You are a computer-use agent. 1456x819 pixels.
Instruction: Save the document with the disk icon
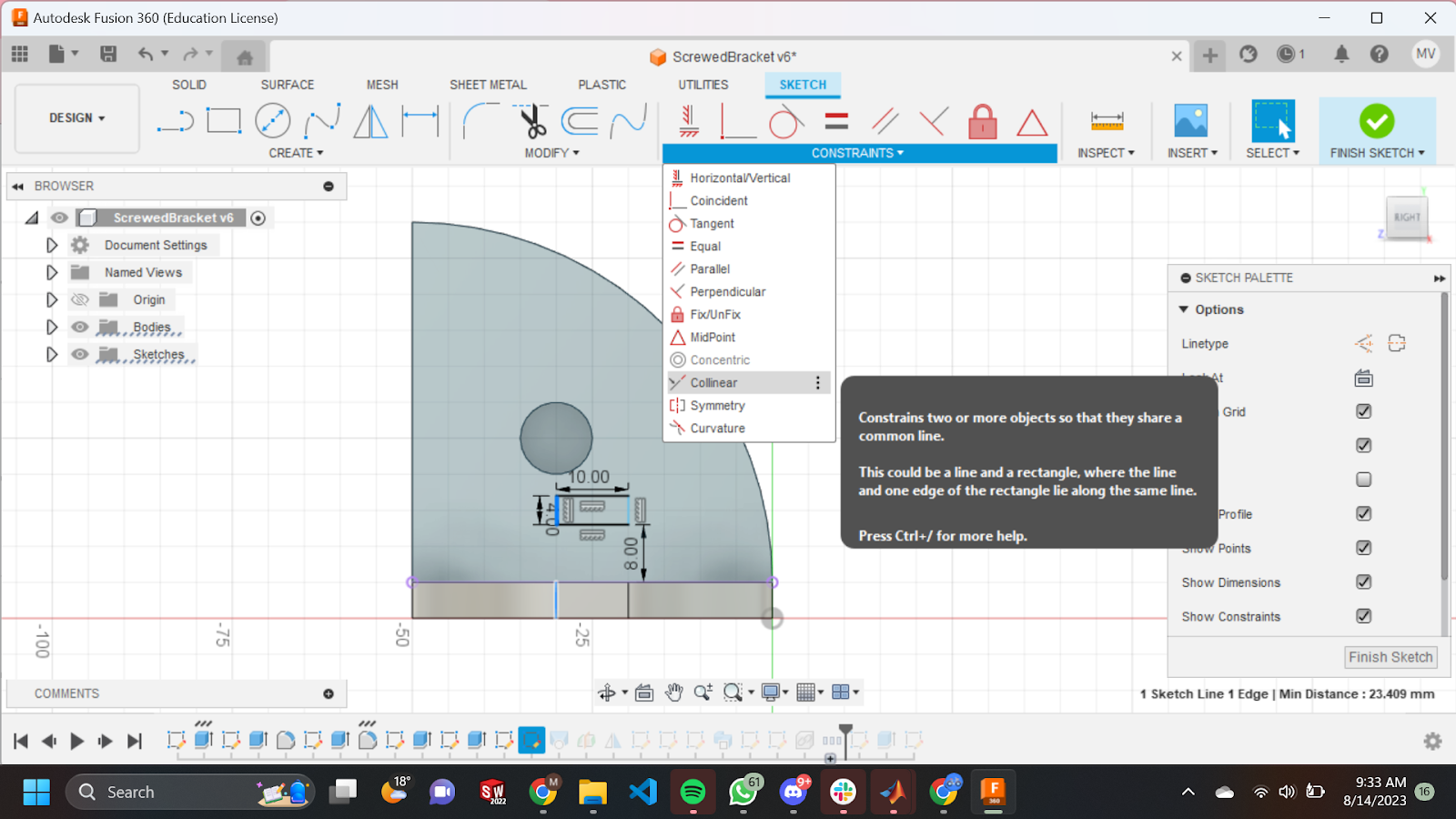[x=108, y=55]
